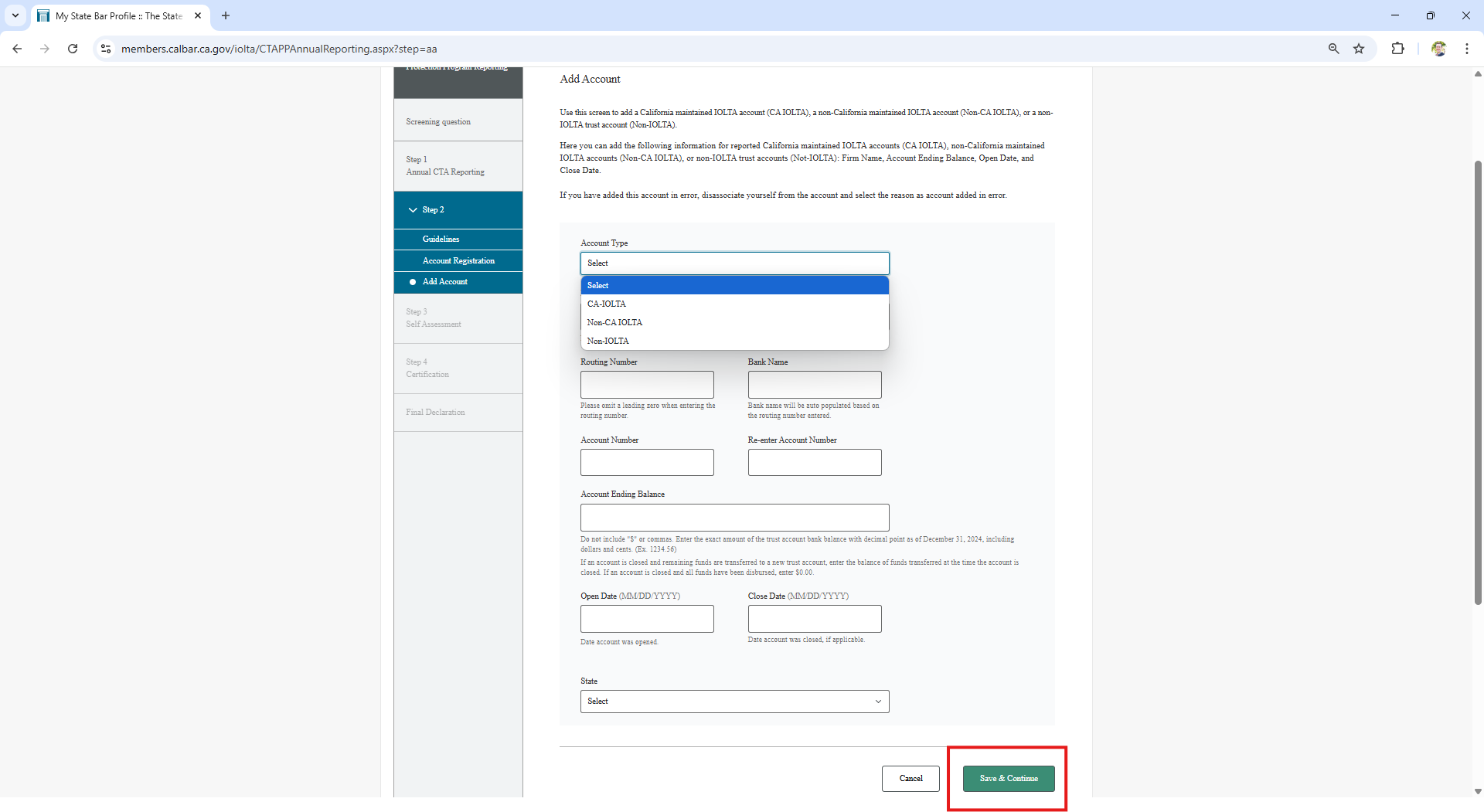1484x812 pixels.
Task: Focus the Account Number field
Action: 647,463
